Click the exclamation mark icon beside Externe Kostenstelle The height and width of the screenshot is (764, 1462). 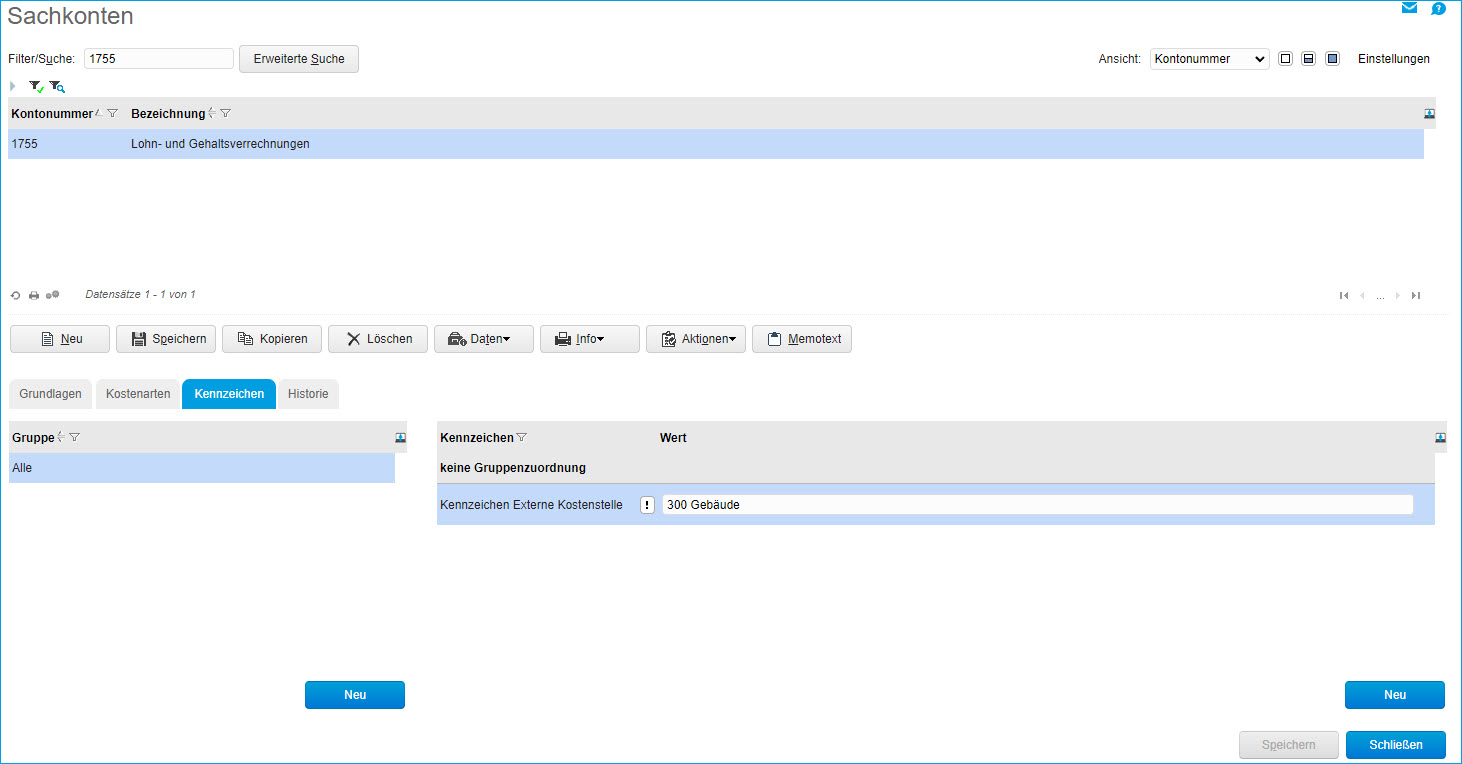[647, 505]
